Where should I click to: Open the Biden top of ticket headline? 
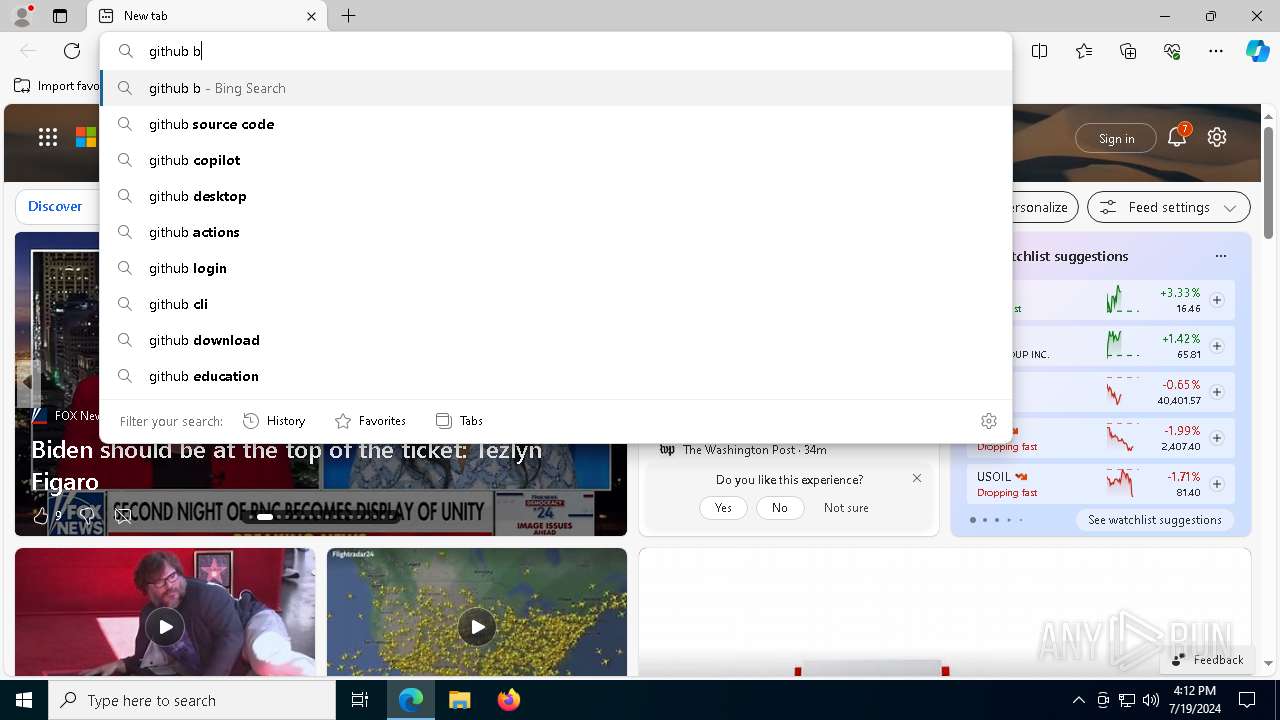(287, 466)
